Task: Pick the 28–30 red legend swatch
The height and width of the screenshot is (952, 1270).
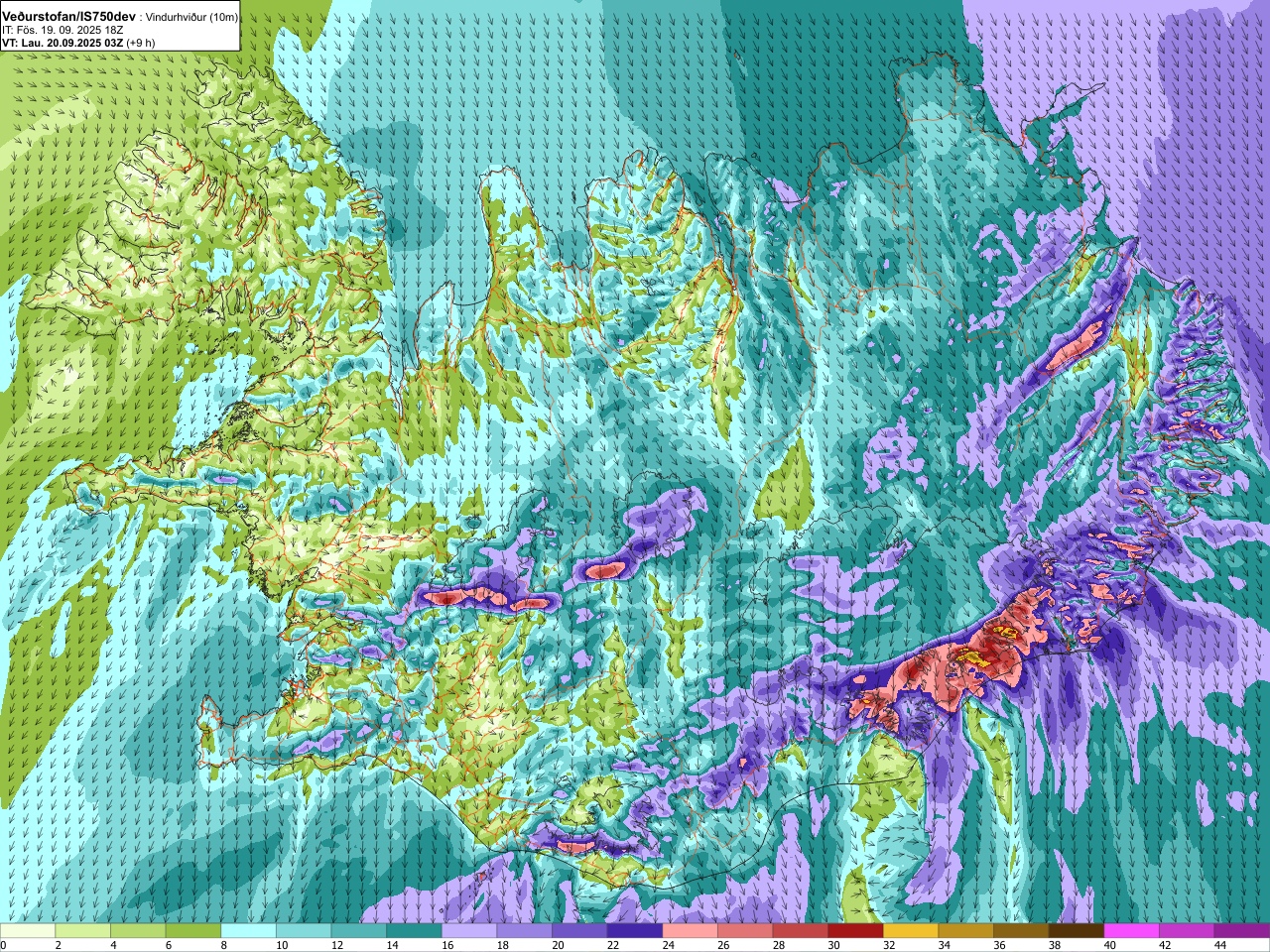Action: (x=801, y=931)
